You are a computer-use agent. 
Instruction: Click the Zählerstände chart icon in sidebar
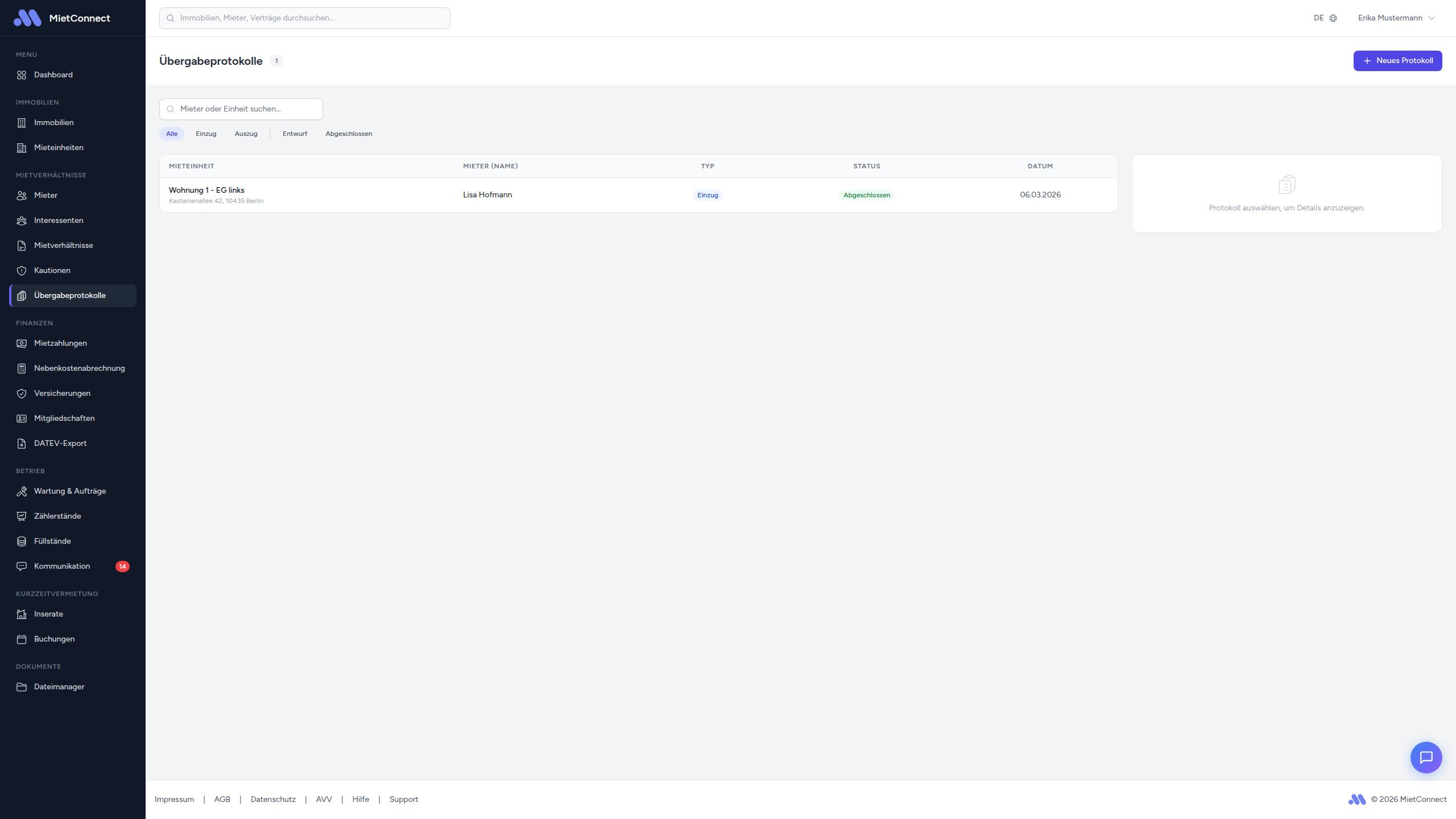[22, 516]
